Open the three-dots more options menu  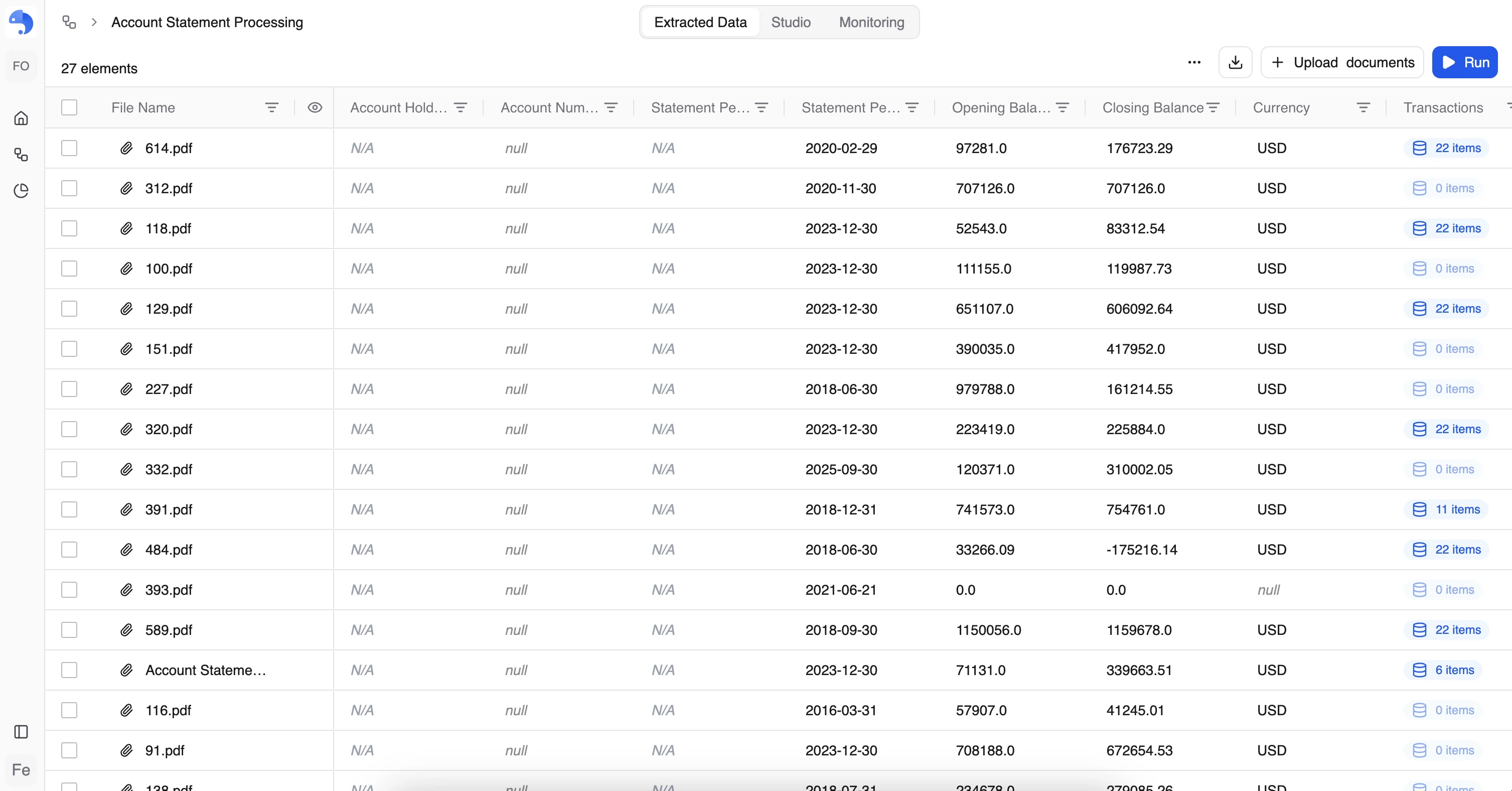point(1194,62)
